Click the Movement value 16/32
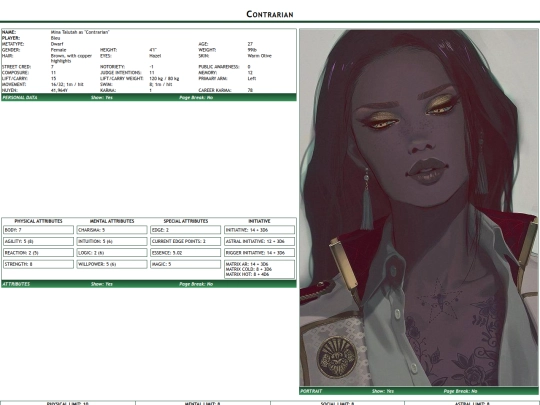The image size is (540, 405). [67, 84]
